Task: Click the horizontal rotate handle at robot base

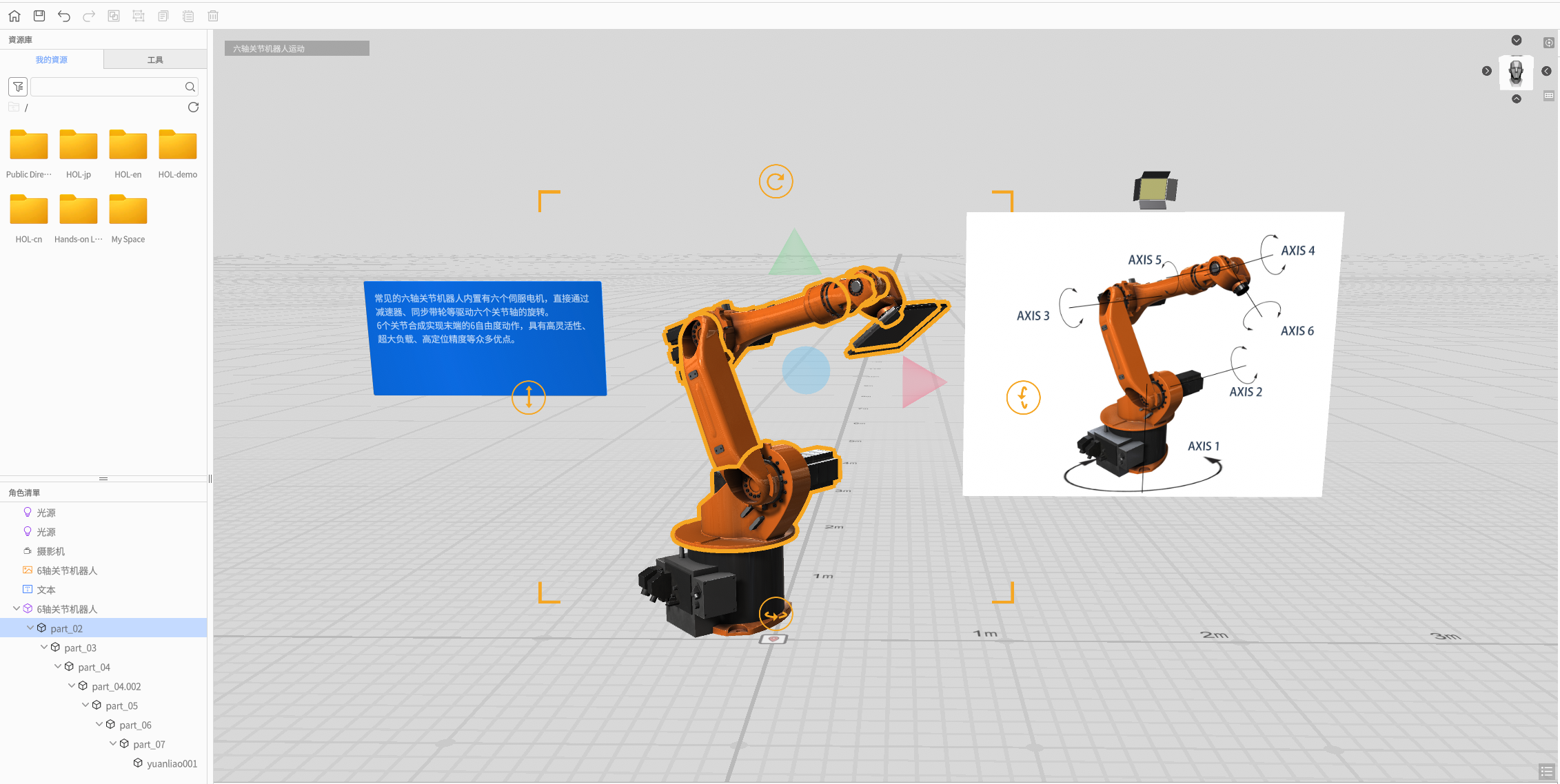Action: click(776, 614)
